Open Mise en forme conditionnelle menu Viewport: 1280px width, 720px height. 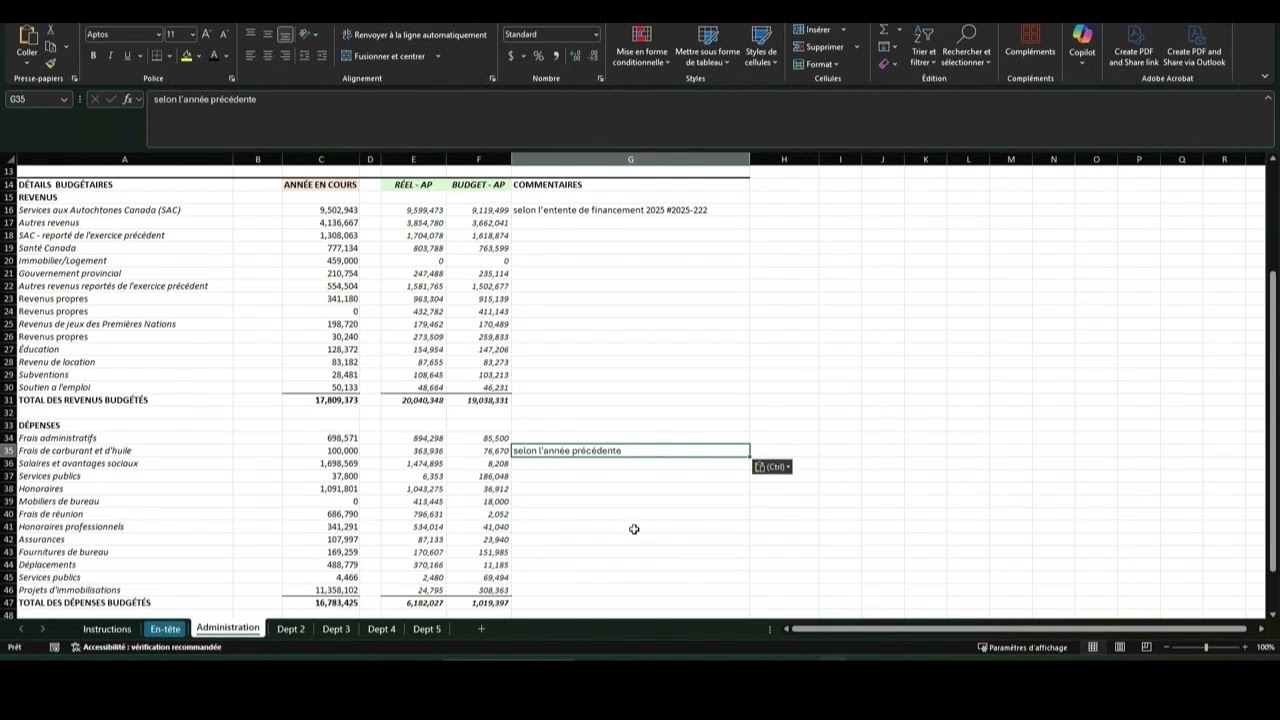pos(642,46)
